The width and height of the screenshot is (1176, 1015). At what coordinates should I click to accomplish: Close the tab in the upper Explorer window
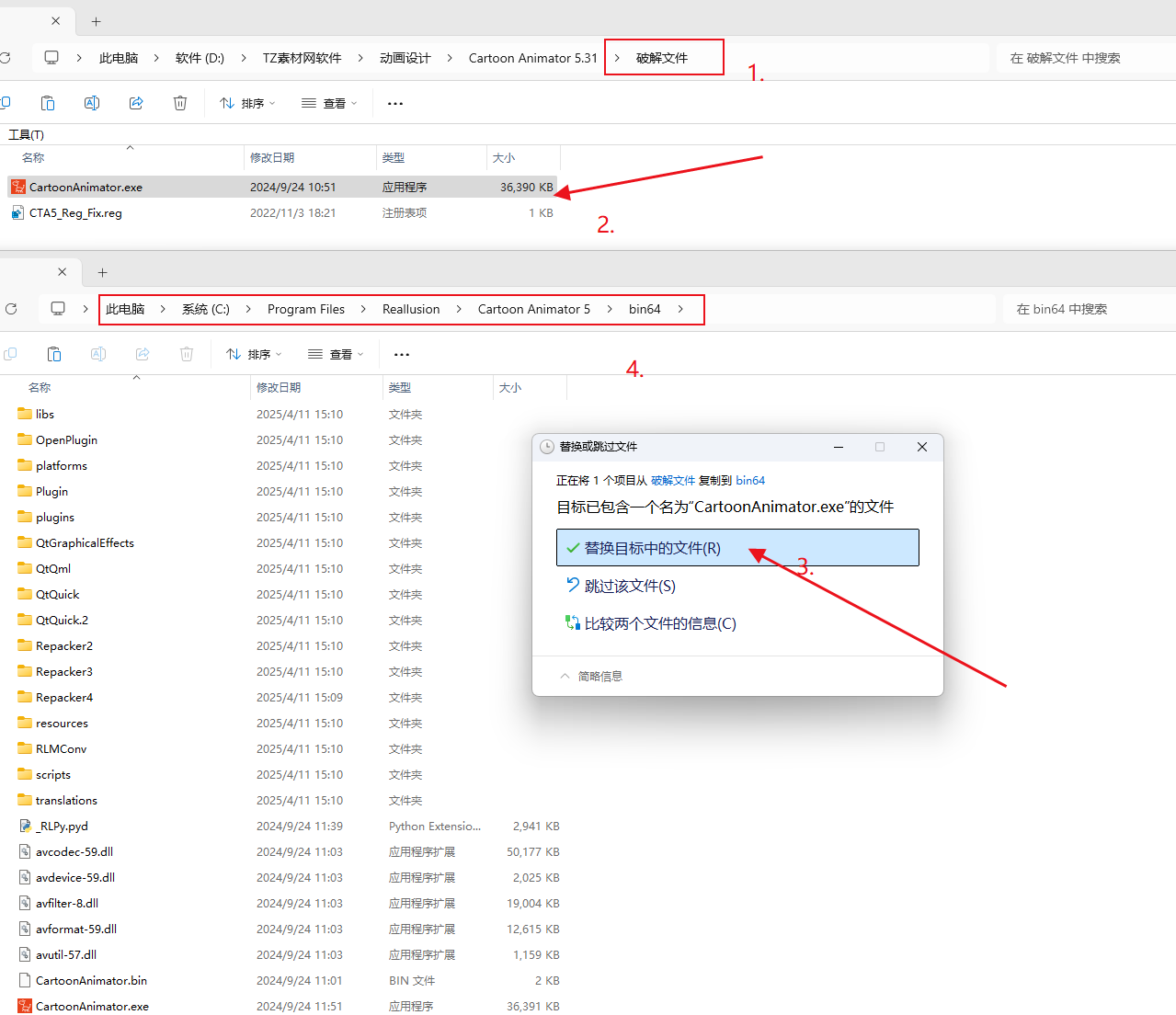tap(56, 20)
